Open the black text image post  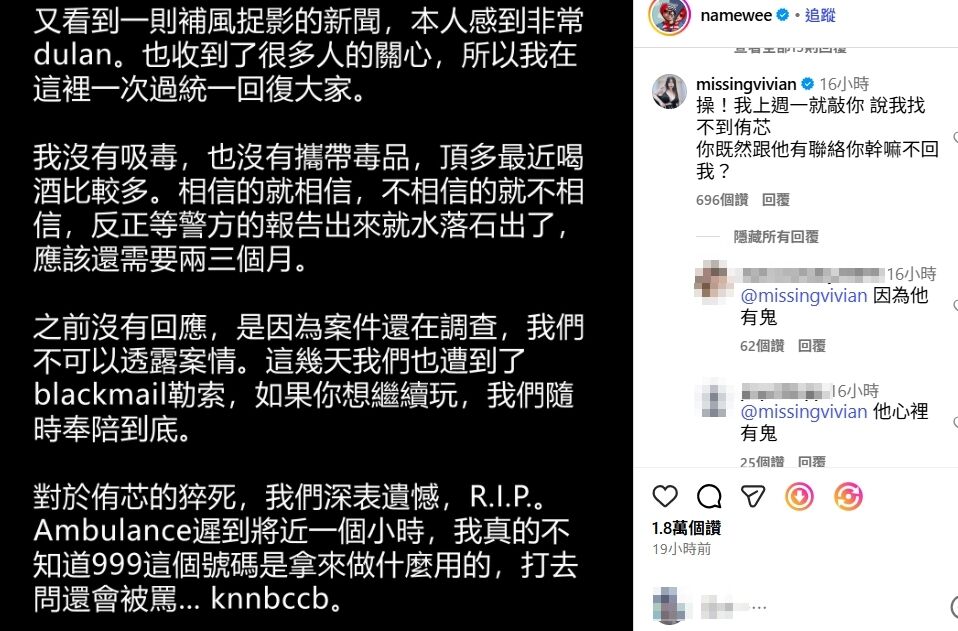pyautogui.click(x=316, y=315)
